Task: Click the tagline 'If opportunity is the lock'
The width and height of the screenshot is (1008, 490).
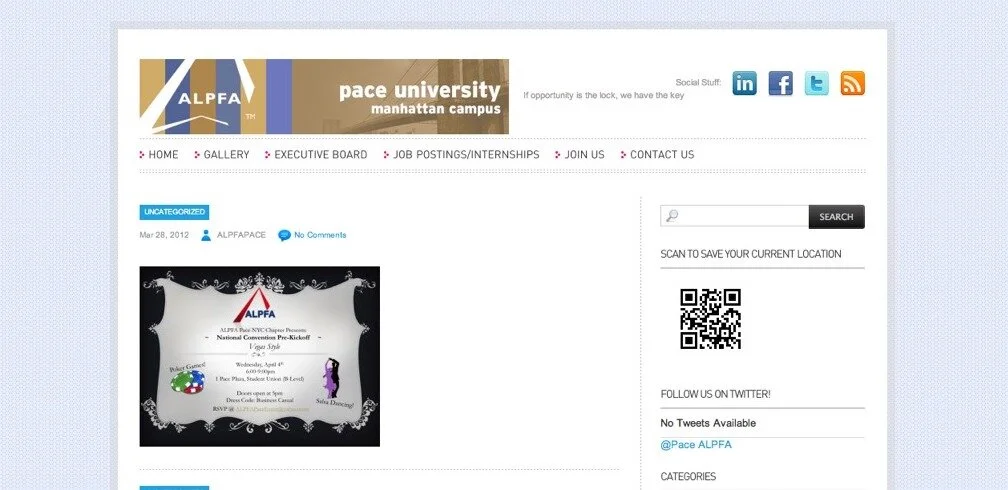Action: pos(604,95)
